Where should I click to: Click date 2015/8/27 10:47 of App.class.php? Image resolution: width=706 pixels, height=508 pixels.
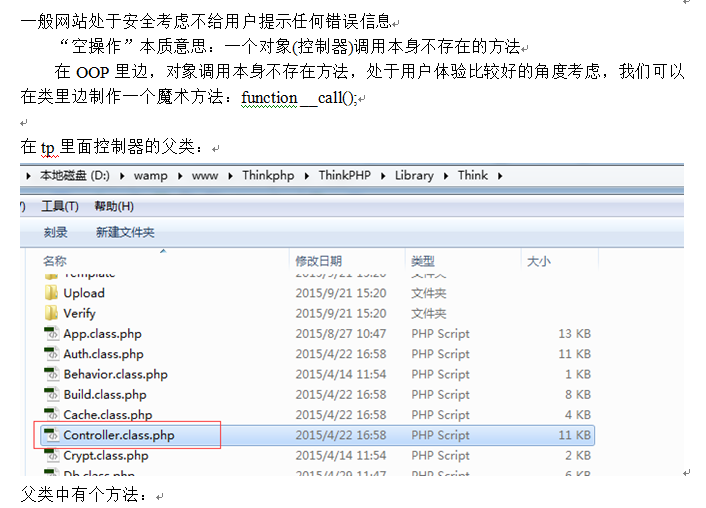tap(341, 334)
